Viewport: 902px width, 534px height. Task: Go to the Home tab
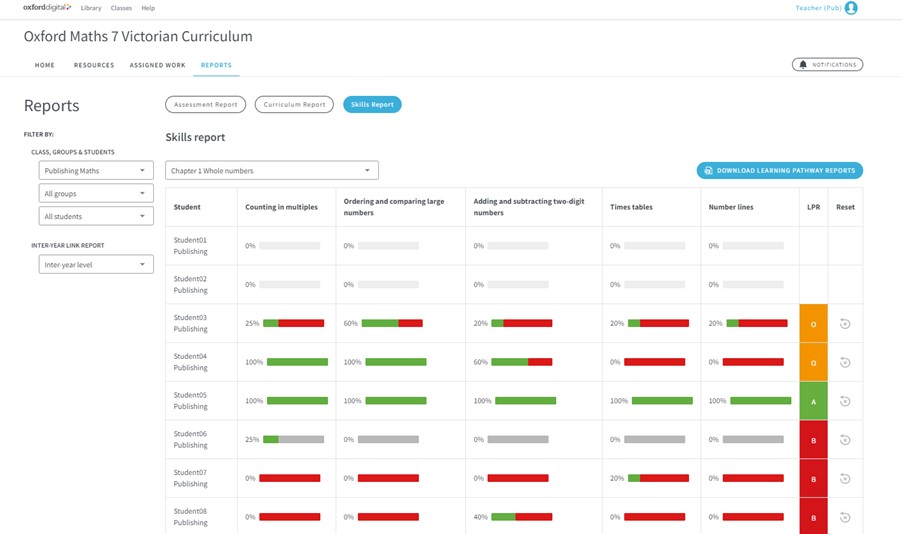click(x=44, y=65)
